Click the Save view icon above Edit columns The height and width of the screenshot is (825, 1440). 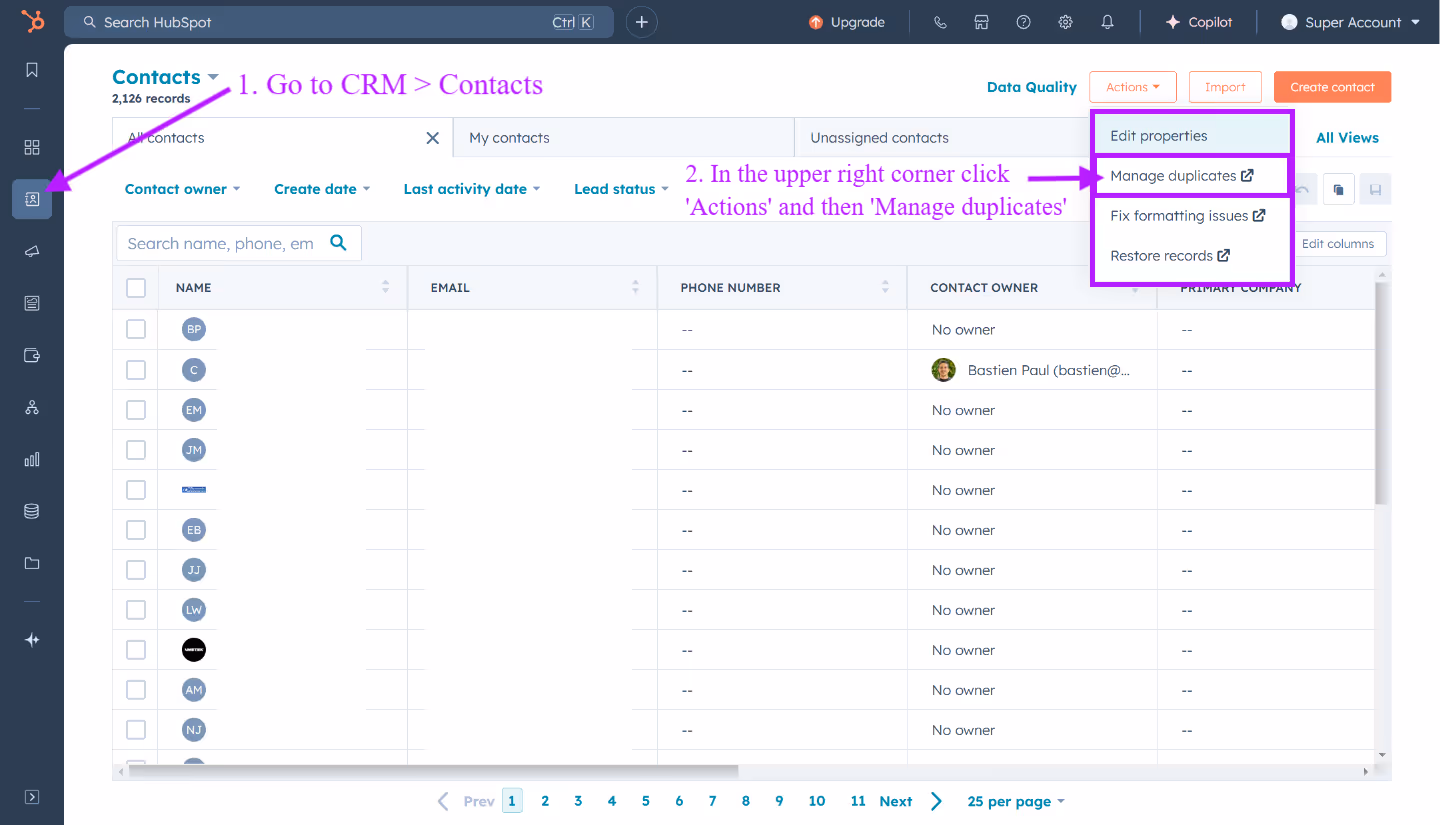coord(1375,188)
